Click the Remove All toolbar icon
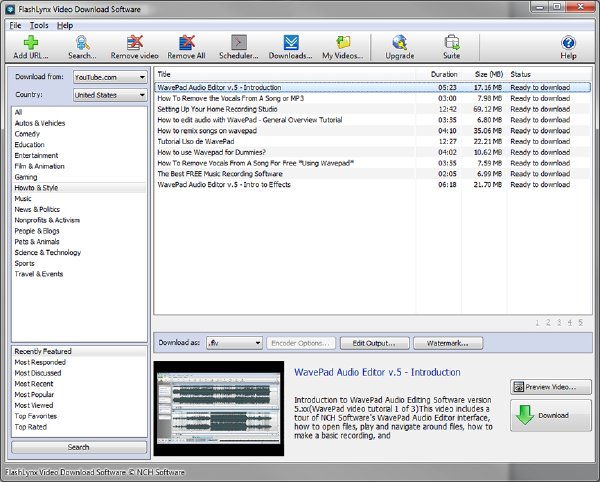Viewport: 600px width, 482px height. click(x=186, y=42)
